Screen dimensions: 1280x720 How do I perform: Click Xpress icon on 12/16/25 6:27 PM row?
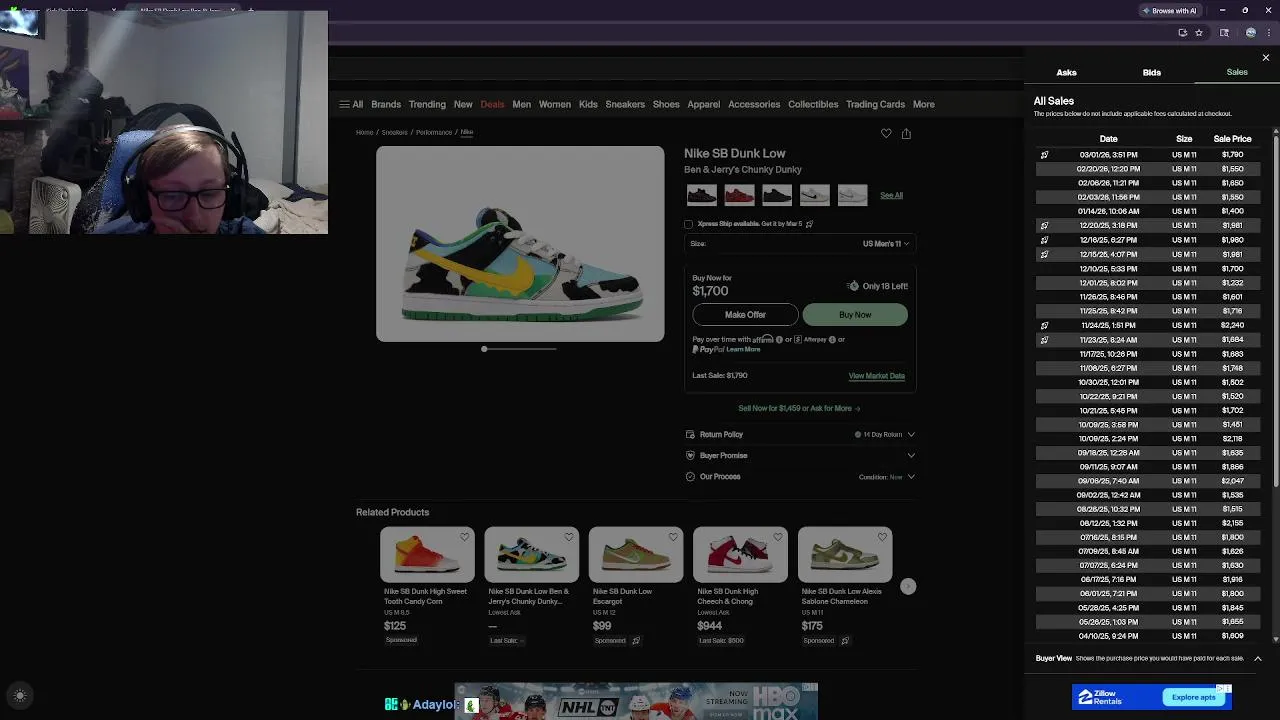(x=1044, y=240)
